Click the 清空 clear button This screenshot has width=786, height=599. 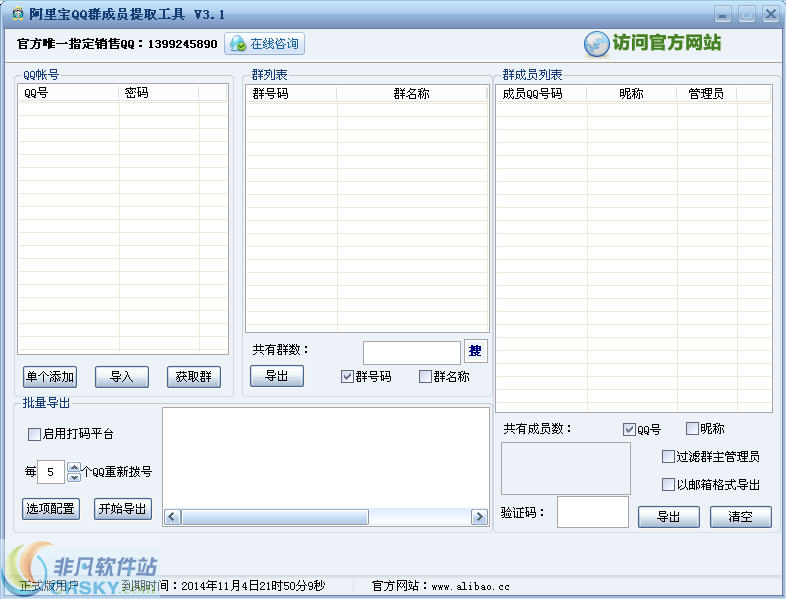tap(740, 517)
